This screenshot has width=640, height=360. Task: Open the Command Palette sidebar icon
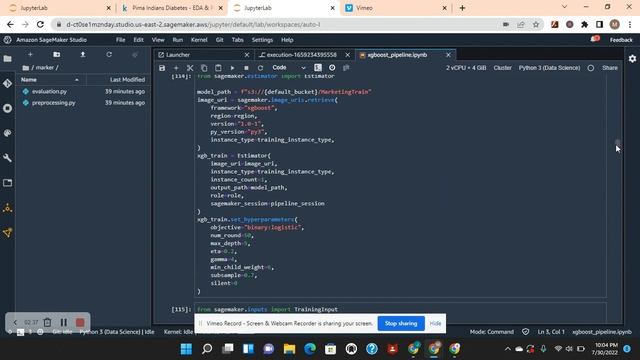point(8,133)
